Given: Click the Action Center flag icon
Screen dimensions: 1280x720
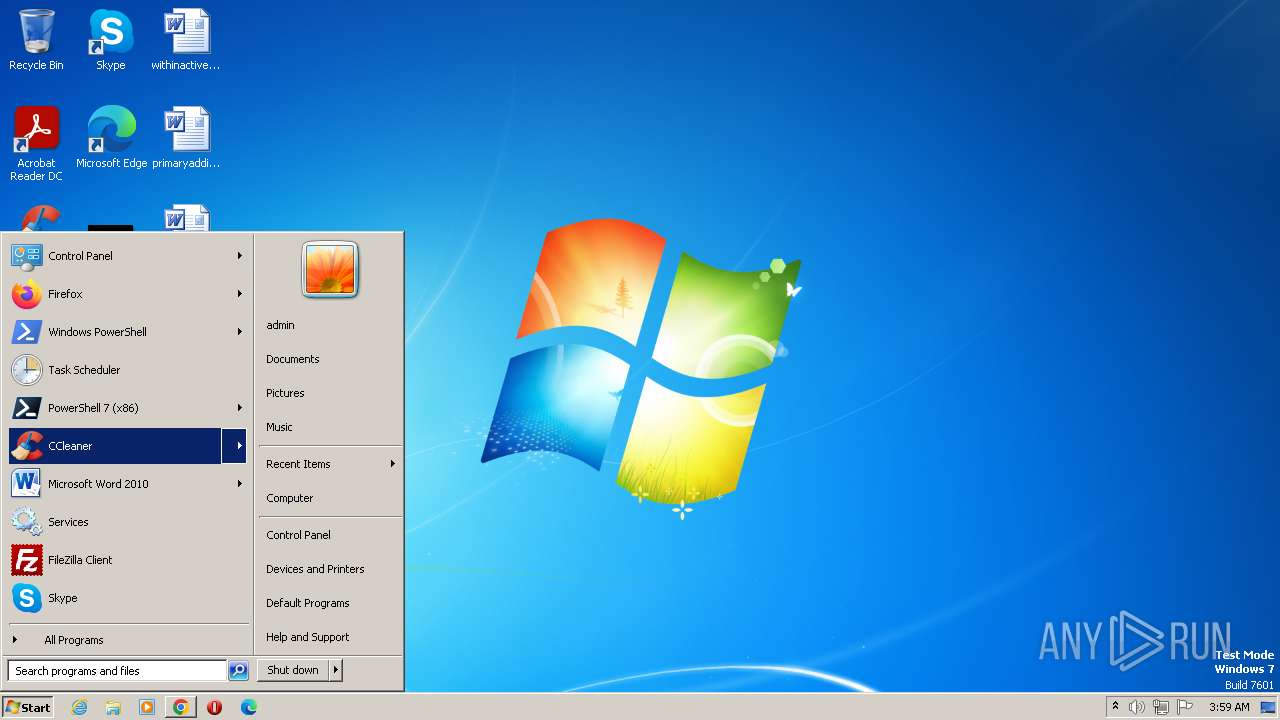Looking at the screenshot, I should point(1185,707).
